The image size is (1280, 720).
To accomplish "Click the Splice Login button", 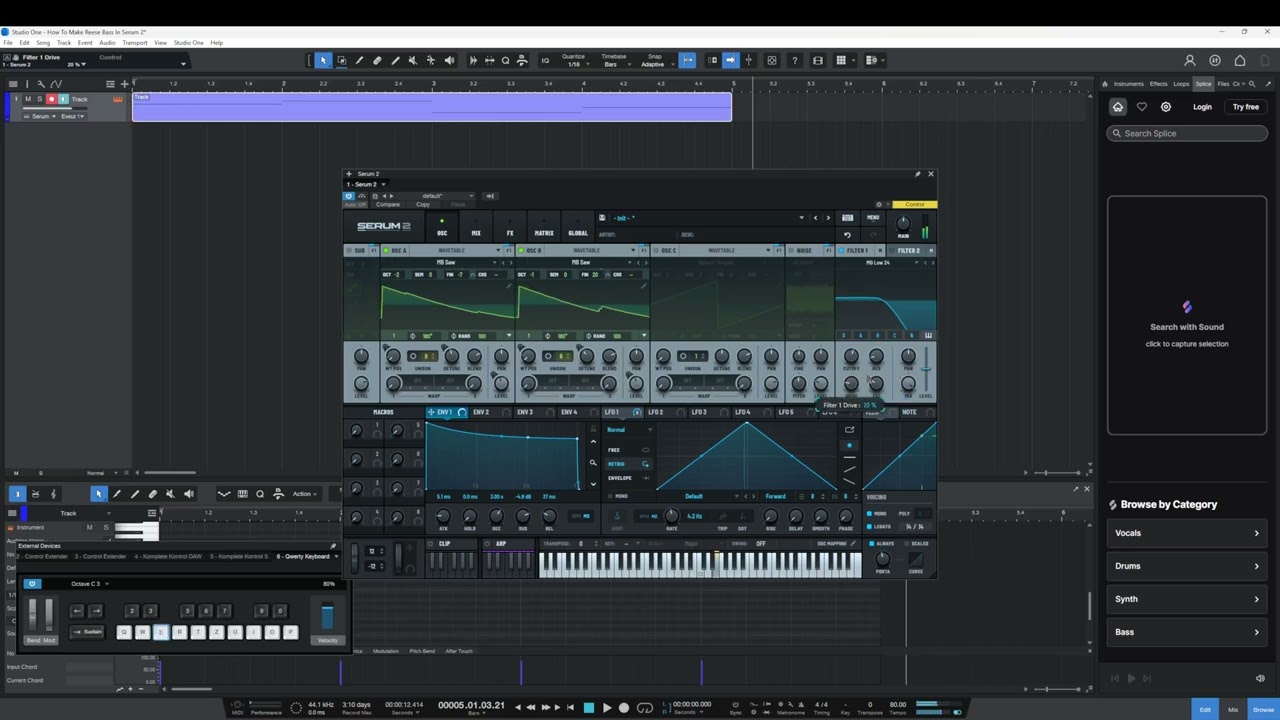I will (1202, 107).
